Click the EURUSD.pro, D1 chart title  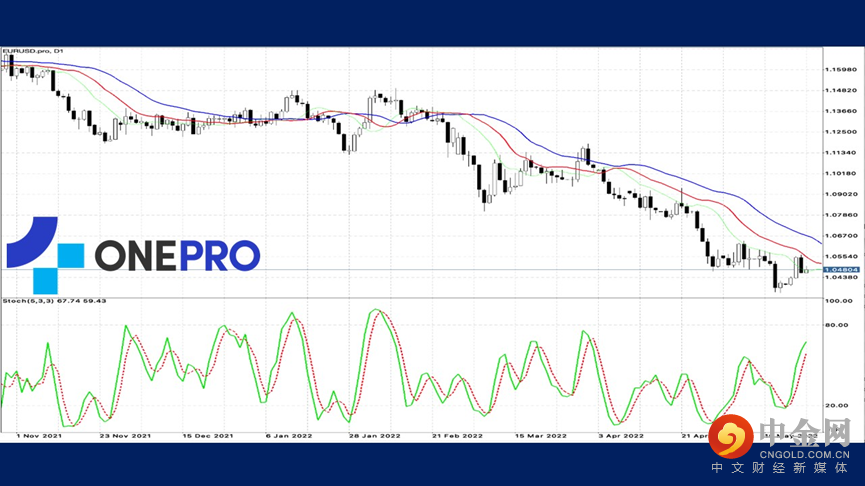33,51
